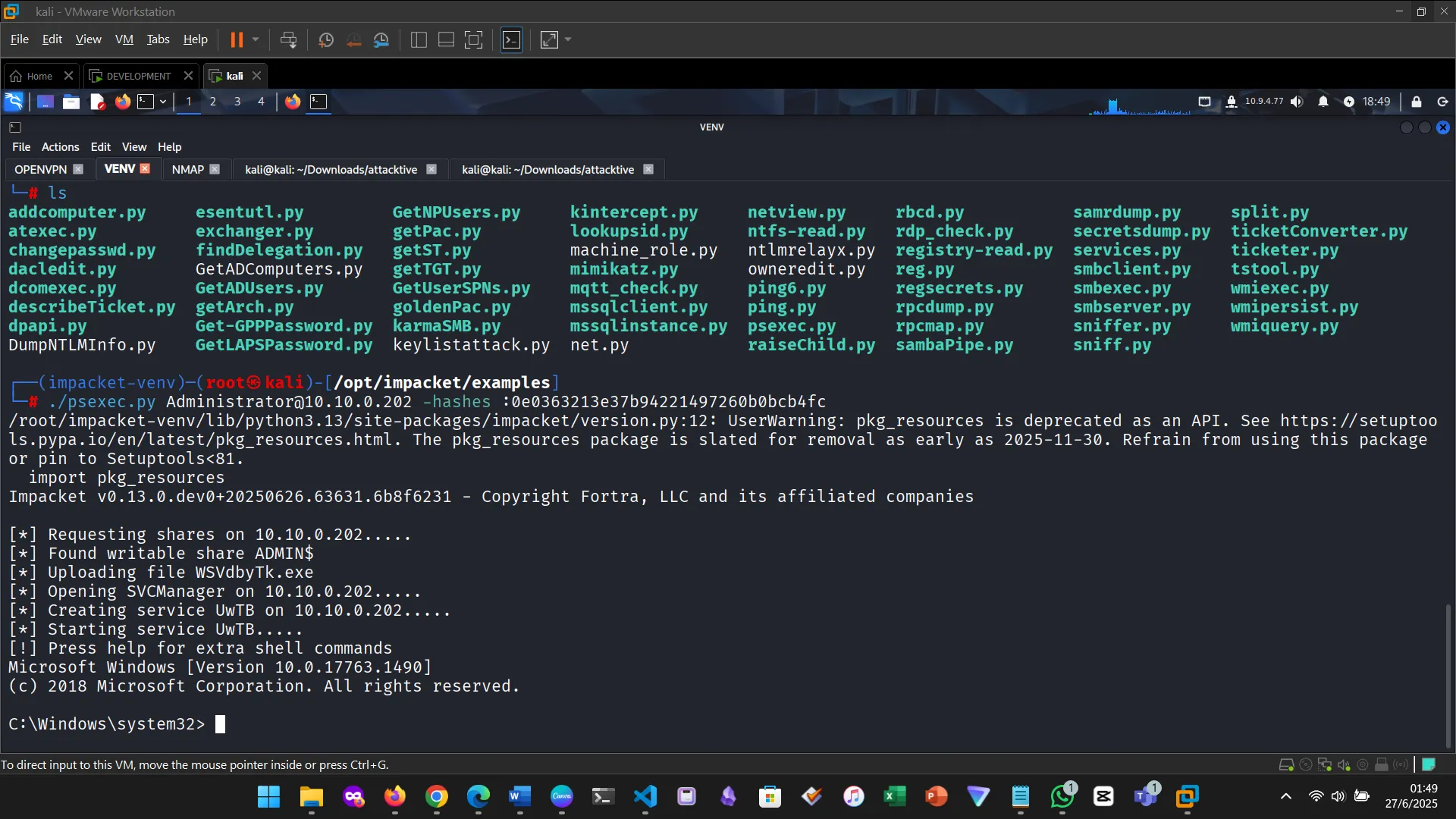This screenshot has height=819, width=1456.
Task: Toggle the library sidebar visibility
Action: click(418, 39)
